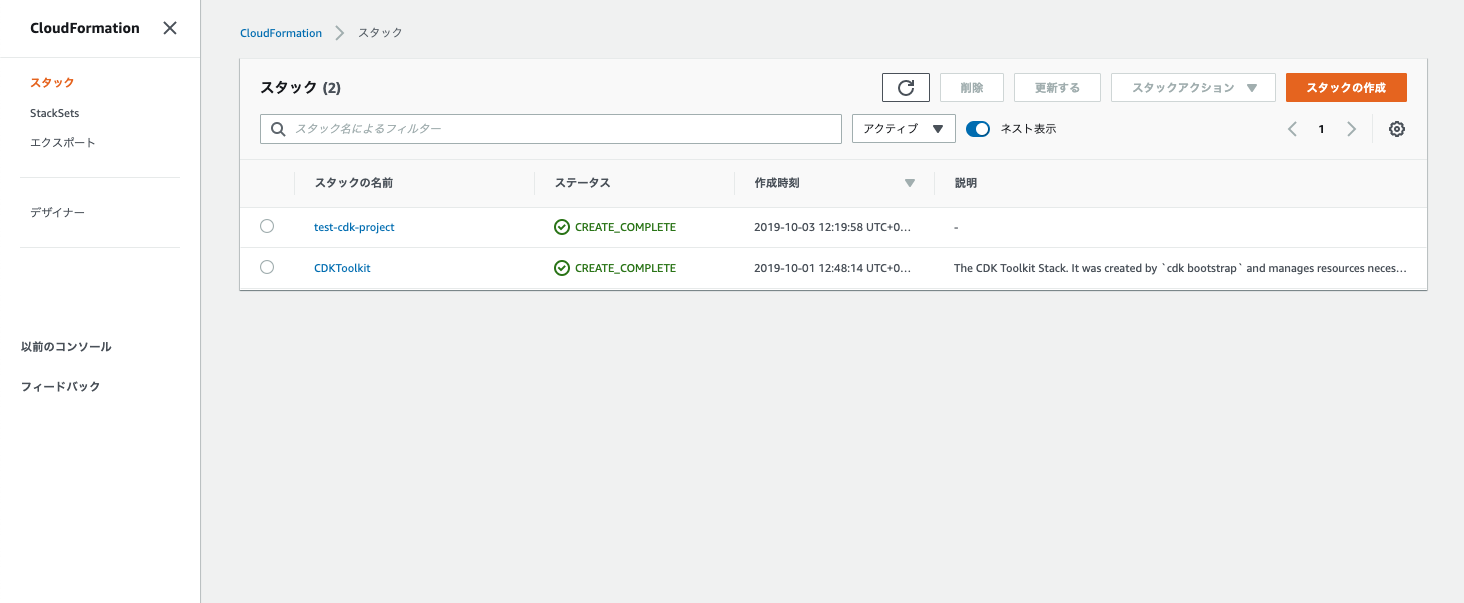Sort by 作成時刻 descending arrow

pos(909,183)
